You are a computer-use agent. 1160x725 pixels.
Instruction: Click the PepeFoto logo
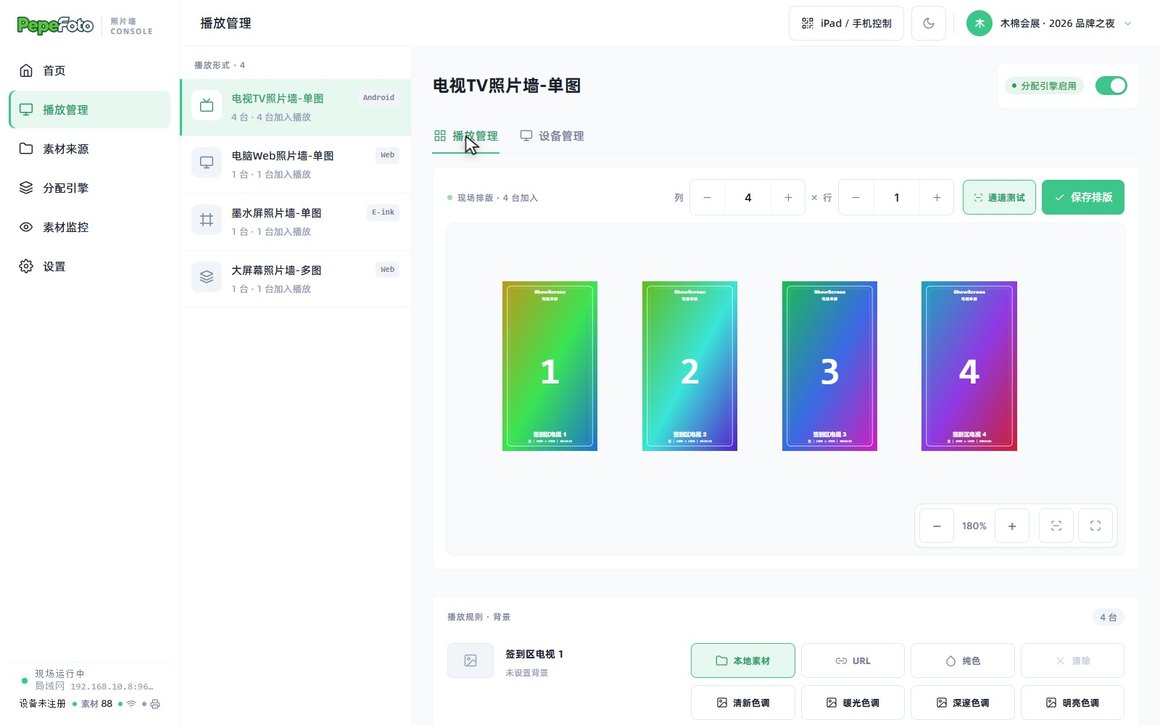55,25
